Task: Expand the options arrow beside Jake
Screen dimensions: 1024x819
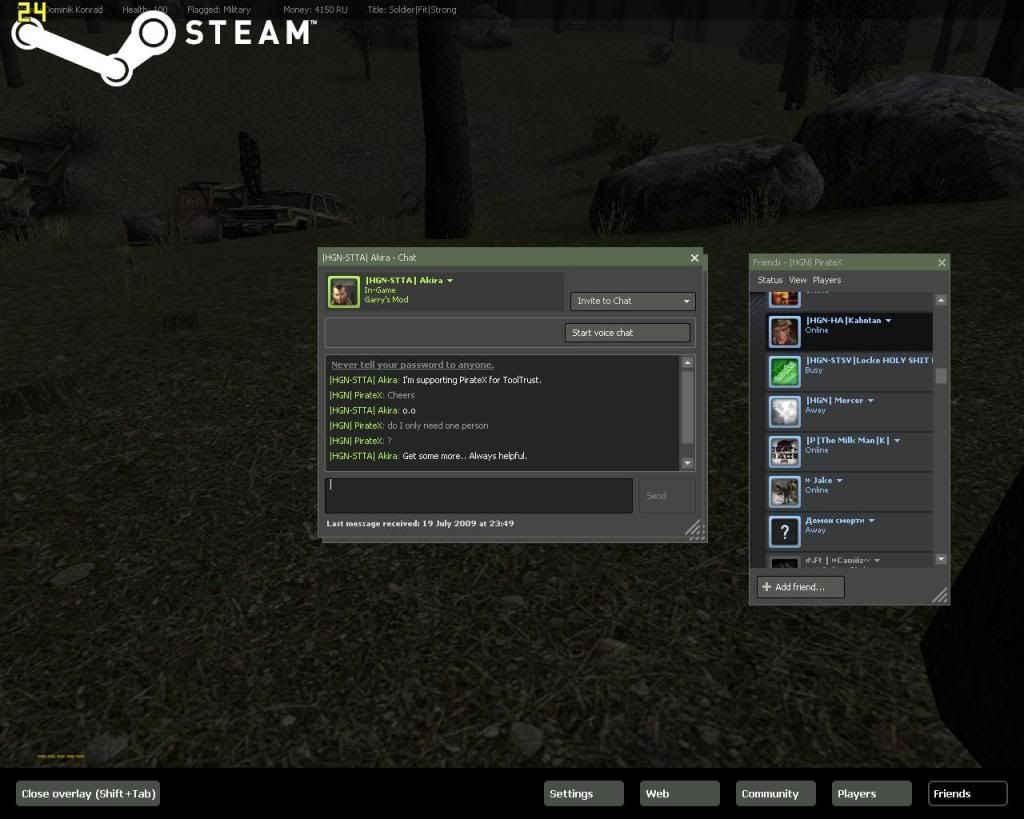Action: (x=839, y=481)
